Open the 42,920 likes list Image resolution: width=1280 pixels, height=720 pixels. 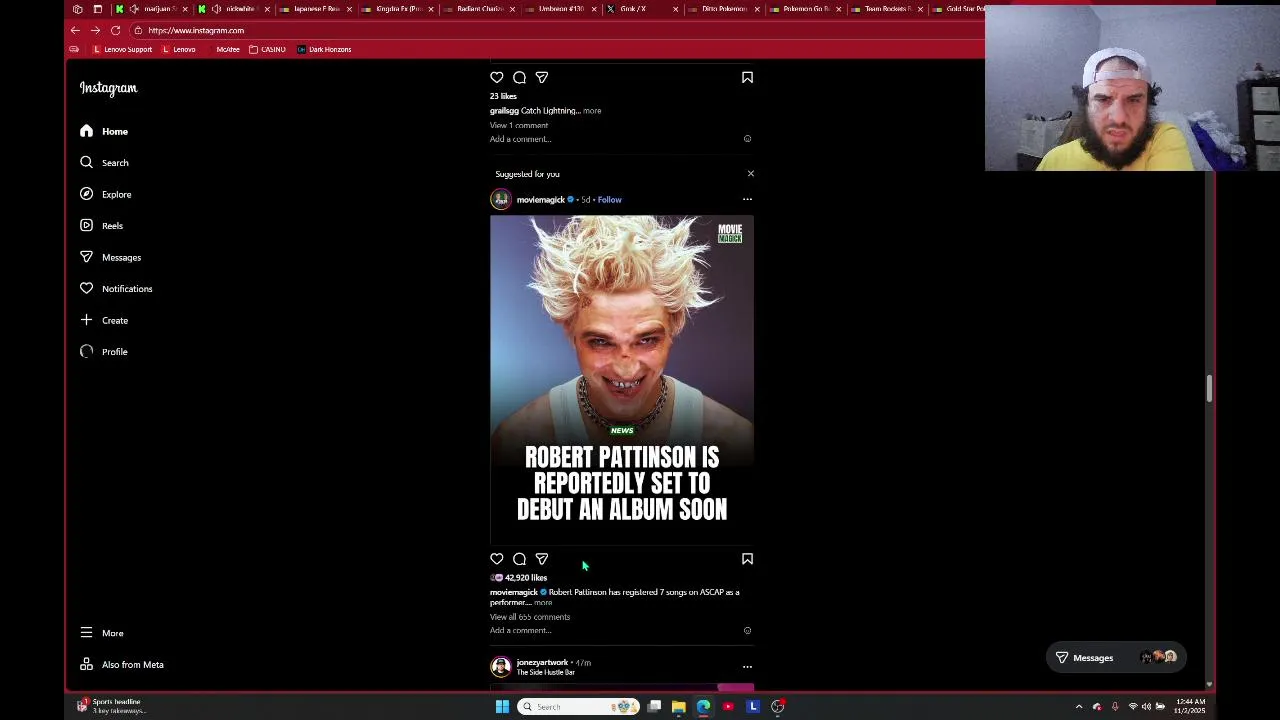pyautogui.click(x=526, y=578)
